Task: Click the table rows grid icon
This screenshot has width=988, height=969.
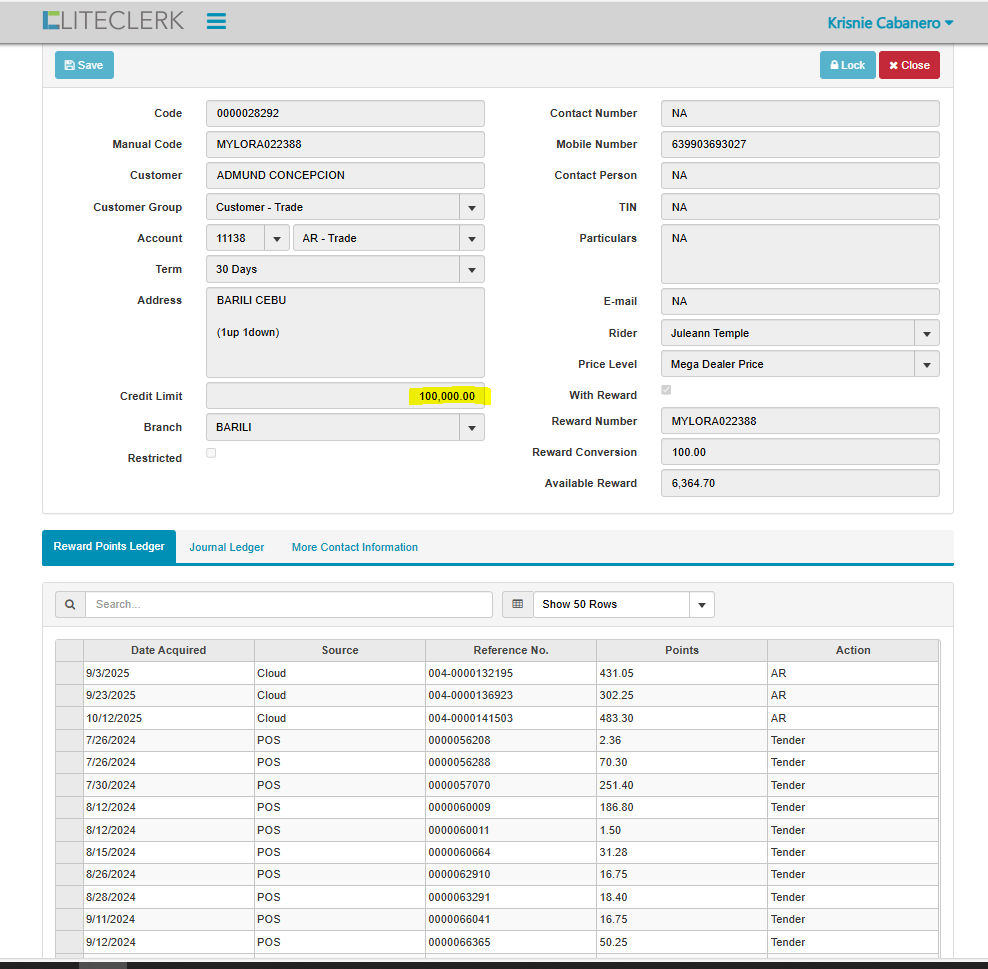Action: [x=517, y=604]
